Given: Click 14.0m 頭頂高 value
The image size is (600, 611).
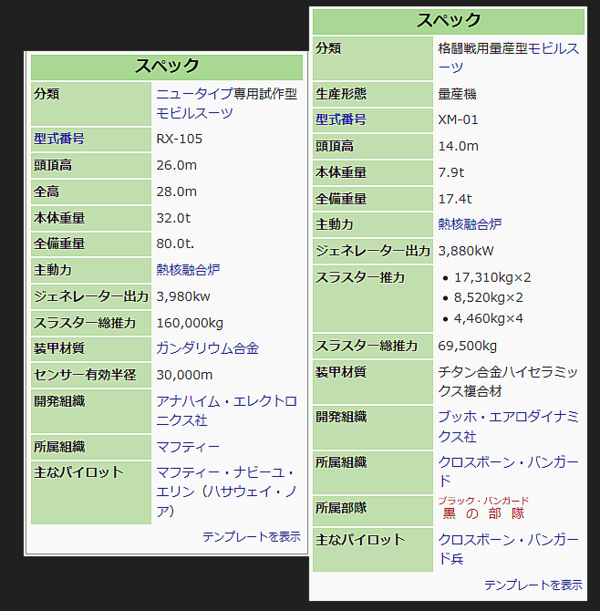Looking at the screenshot, I should coord(458,146).
